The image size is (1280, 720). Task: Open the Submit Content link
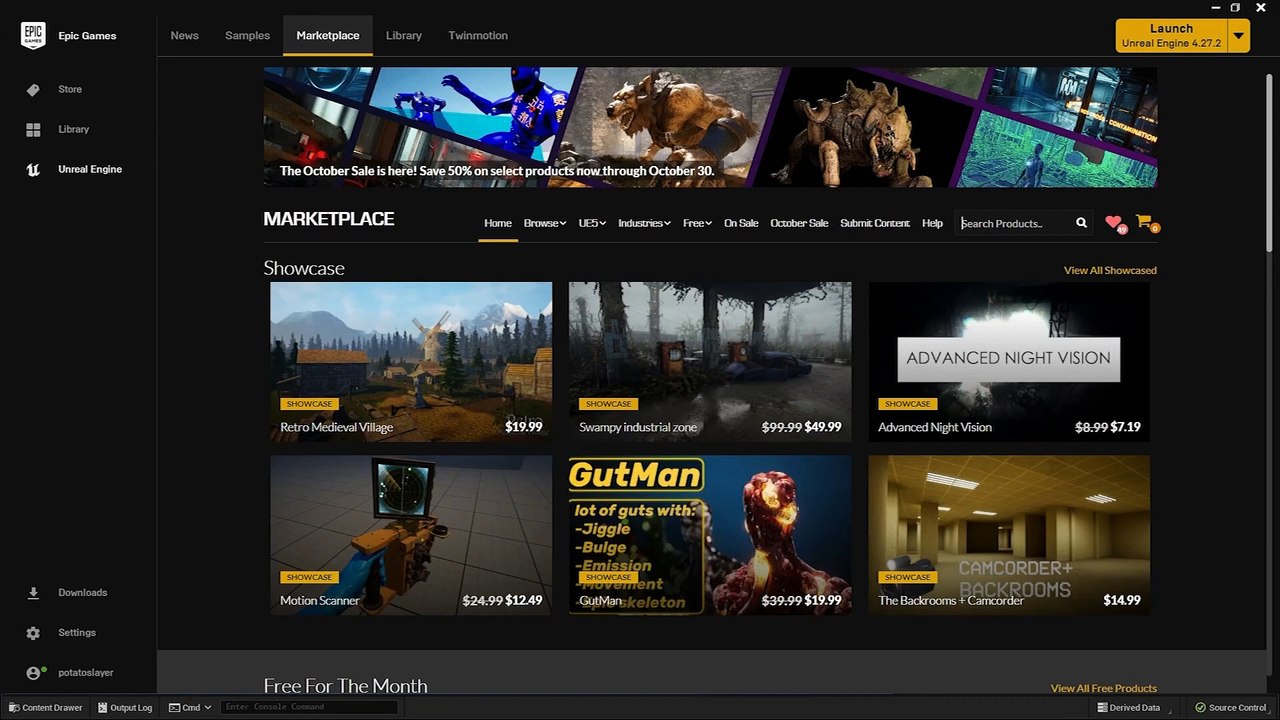click(875, 223)
